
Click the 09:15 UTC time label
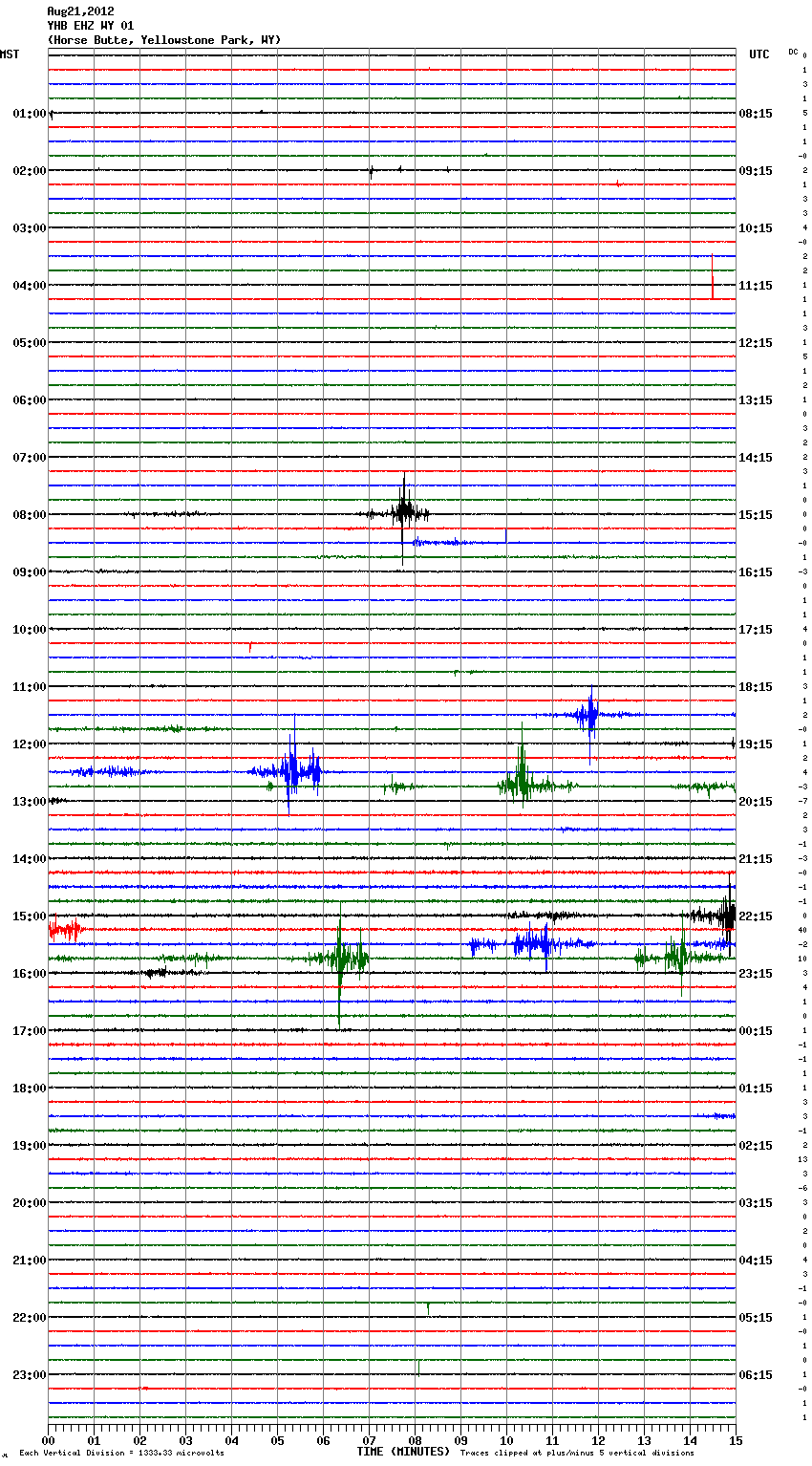click(x=756, y=171)
